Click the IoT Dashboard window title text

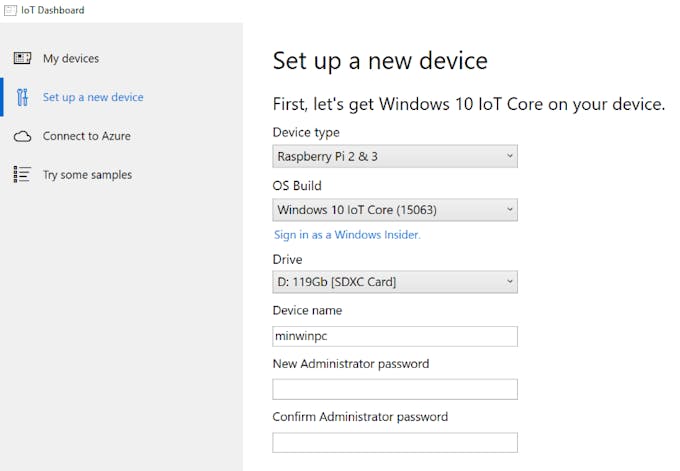(52, 10)
